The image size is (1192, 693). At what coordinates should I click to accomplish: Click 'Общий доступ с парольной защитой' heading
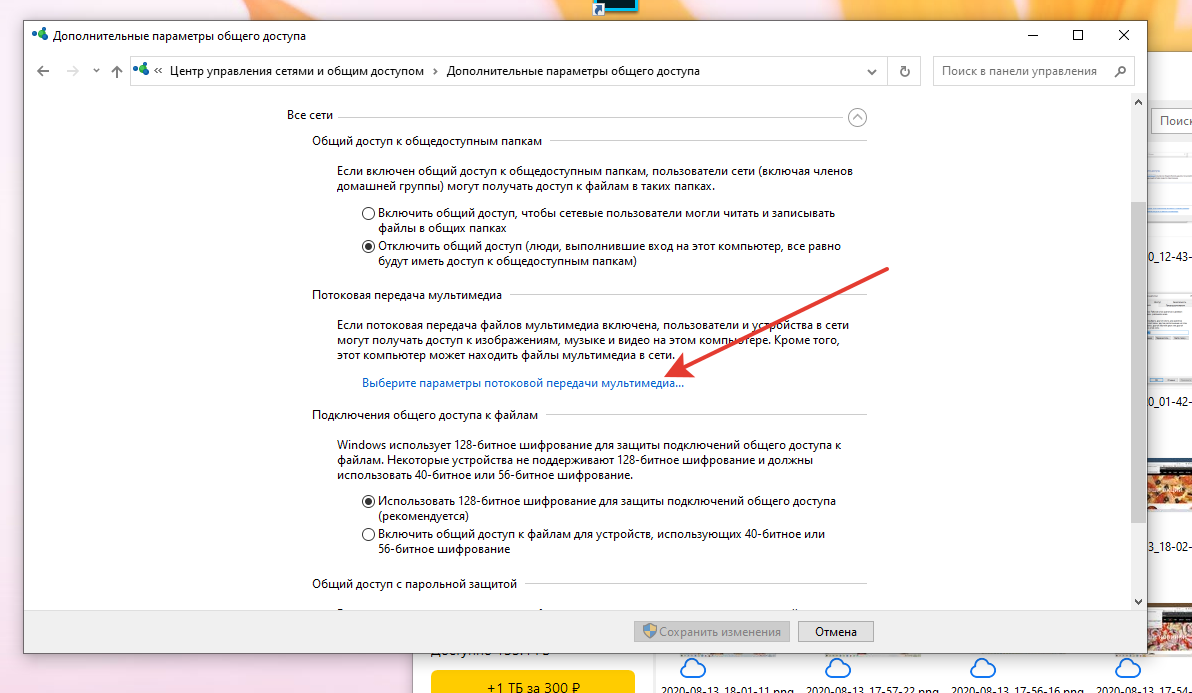coord(414,584)
